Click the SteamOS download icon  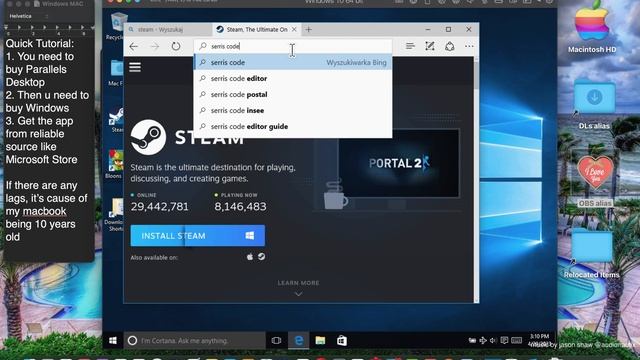261,257
